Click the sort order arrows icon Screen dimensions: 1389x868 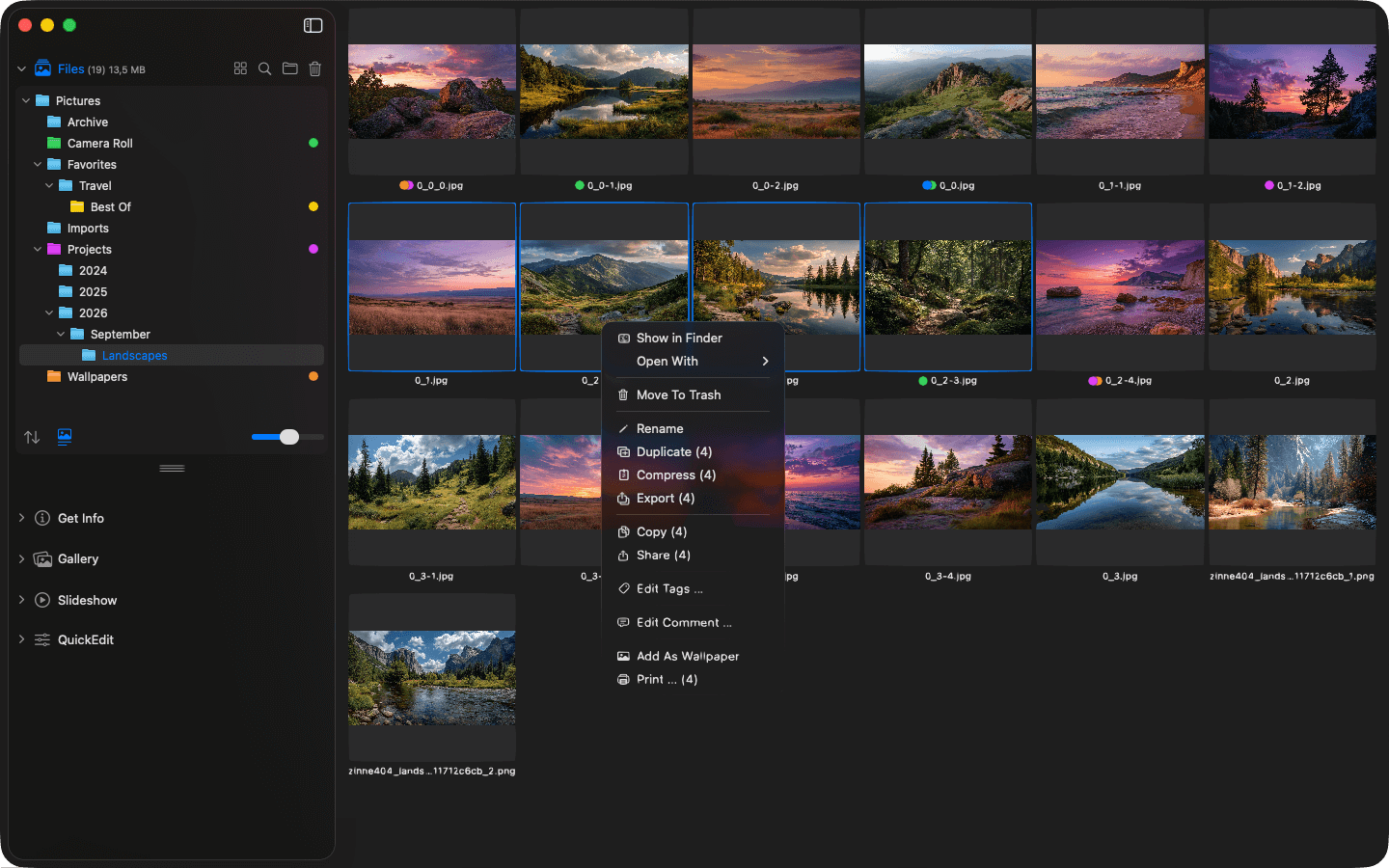pyautogui.click(x=31, y=437)
